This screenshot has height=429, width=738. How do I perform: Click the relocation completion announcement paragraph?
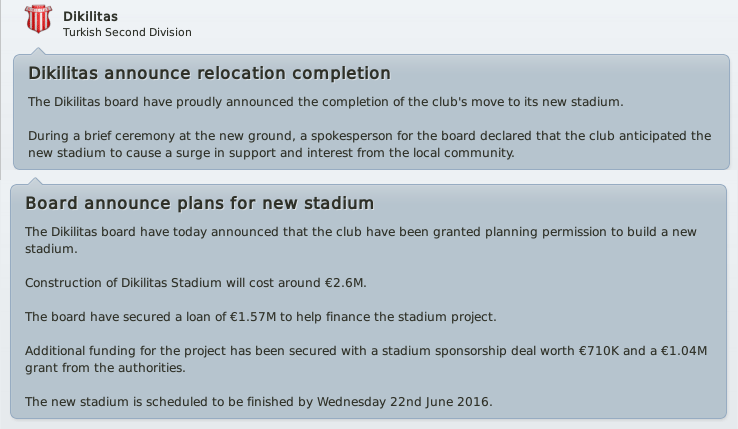(326, 102)
